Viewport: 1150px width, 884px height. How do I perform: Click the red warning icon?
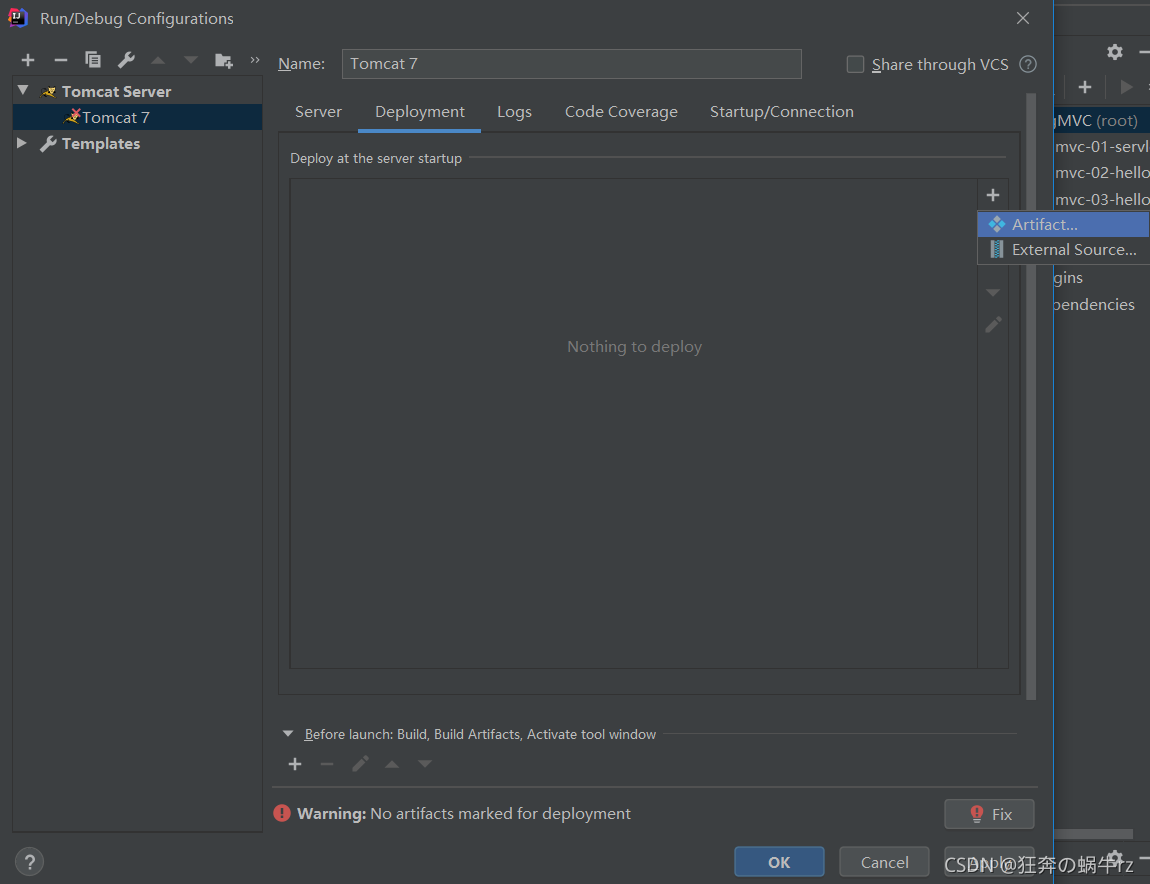point(282,814)
